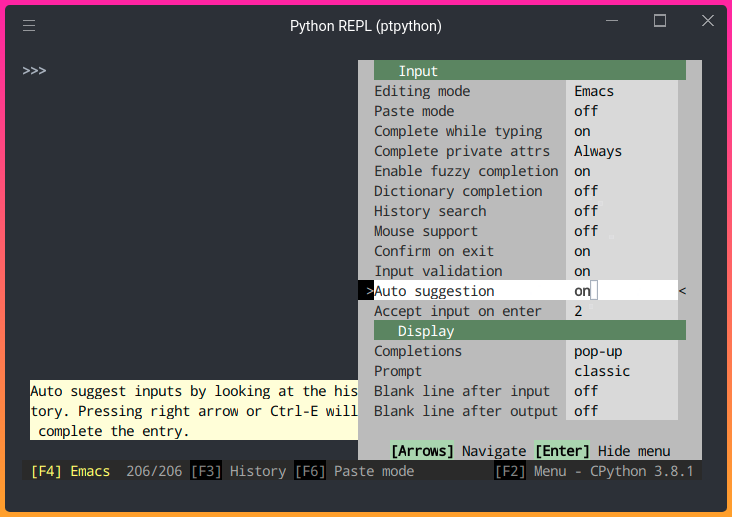Click the CPython 3.8.1 version text
This screenshot has height=517, width=732.
641,471
